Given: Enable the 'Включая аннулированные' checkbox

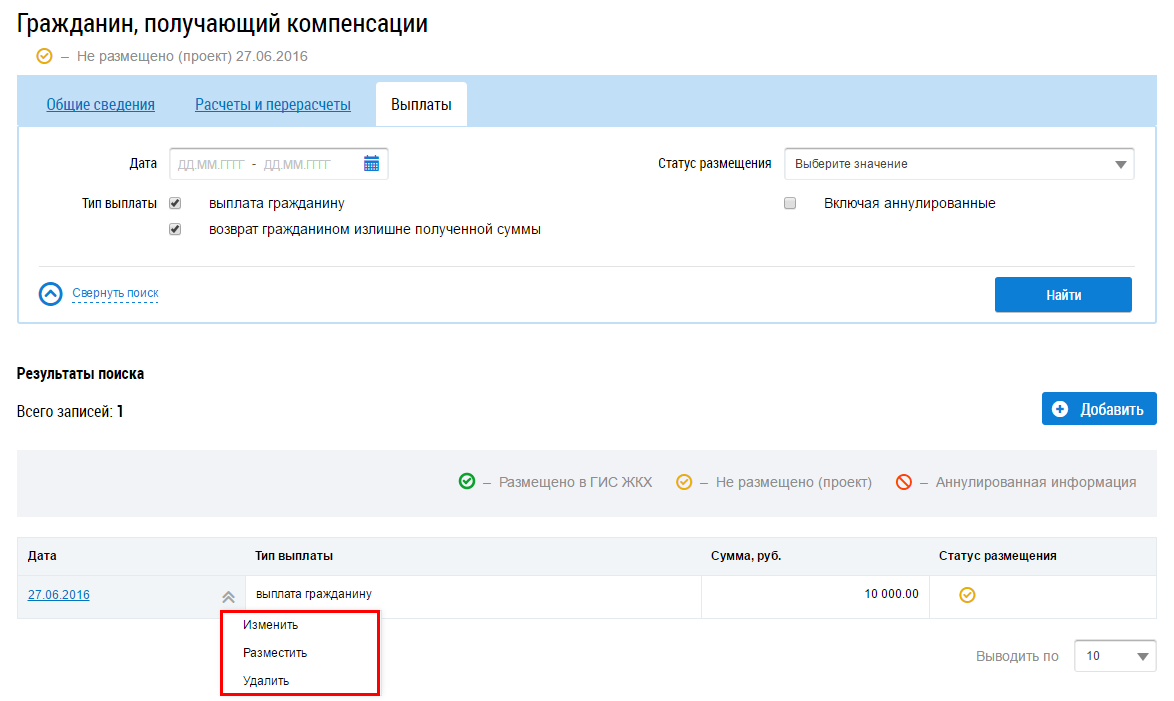Looking at the screenshot, I should (x=790, y=203).
